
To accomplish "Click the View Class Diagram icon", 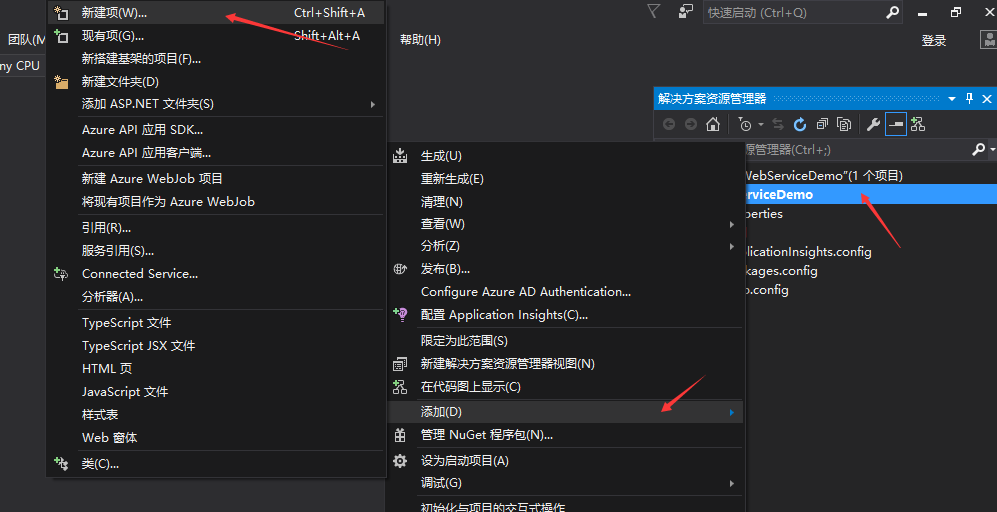I will (918, 124).
